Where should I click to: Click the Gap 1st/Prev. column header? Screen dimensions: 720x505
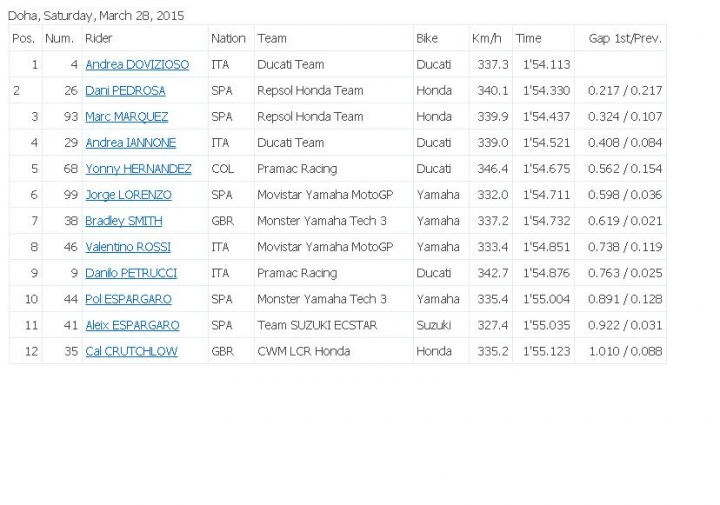point(625,39)
